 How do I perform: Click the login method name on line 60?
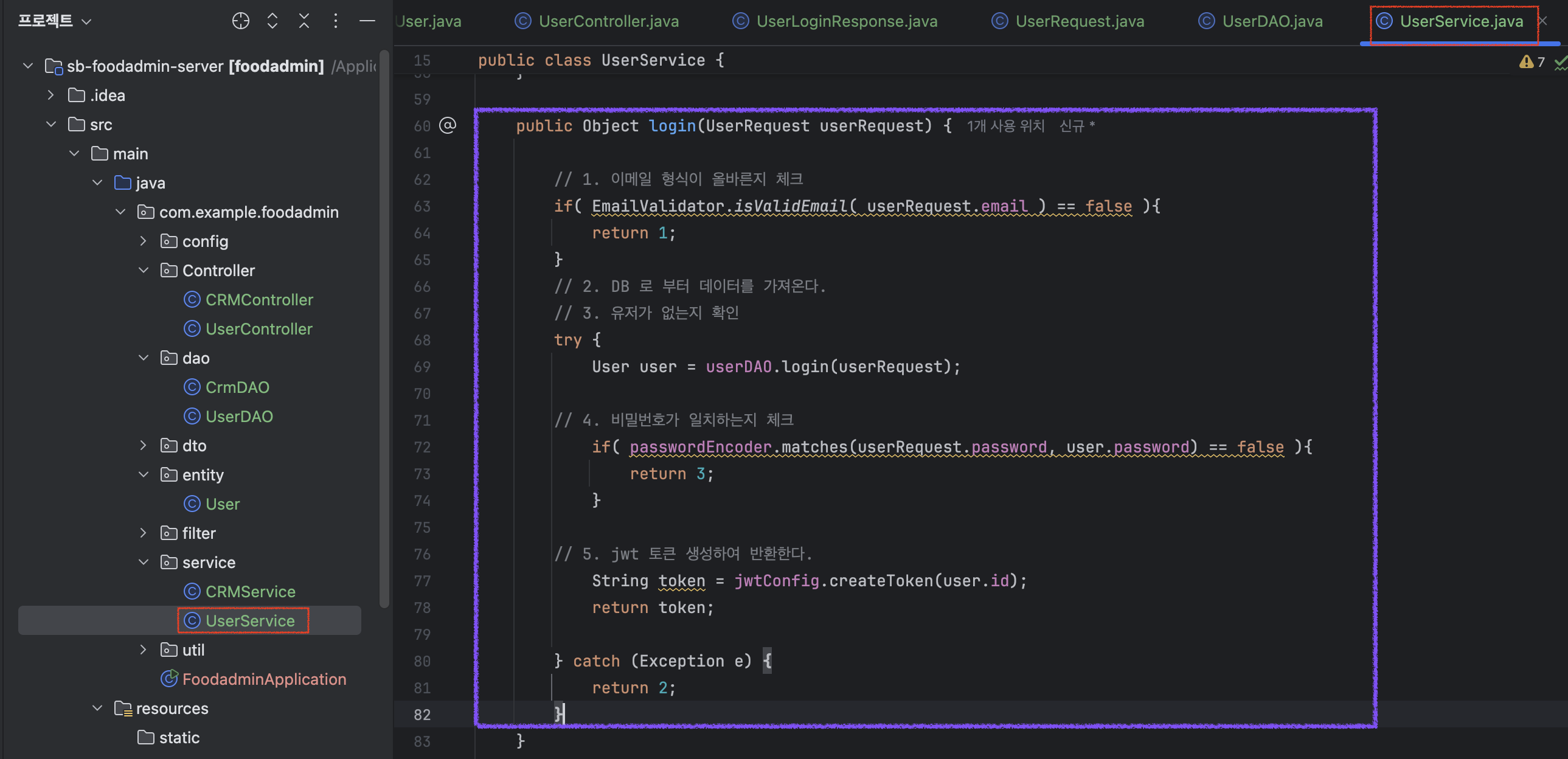coord(672,126)
